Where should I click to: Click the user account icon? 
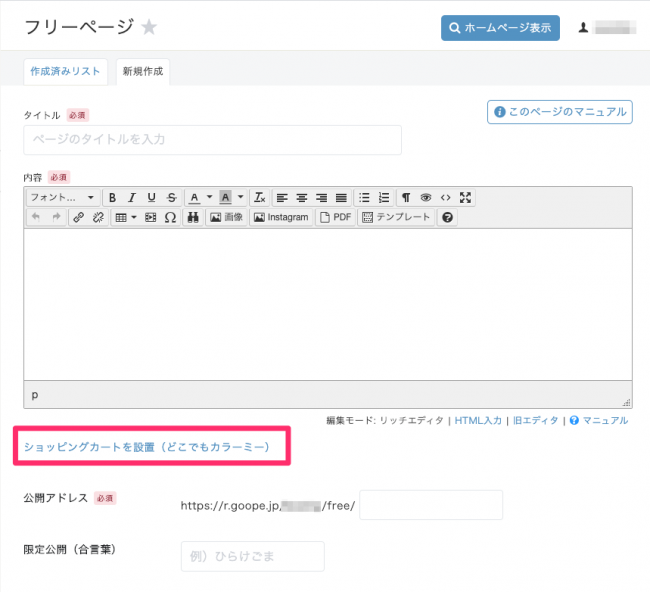584,28
